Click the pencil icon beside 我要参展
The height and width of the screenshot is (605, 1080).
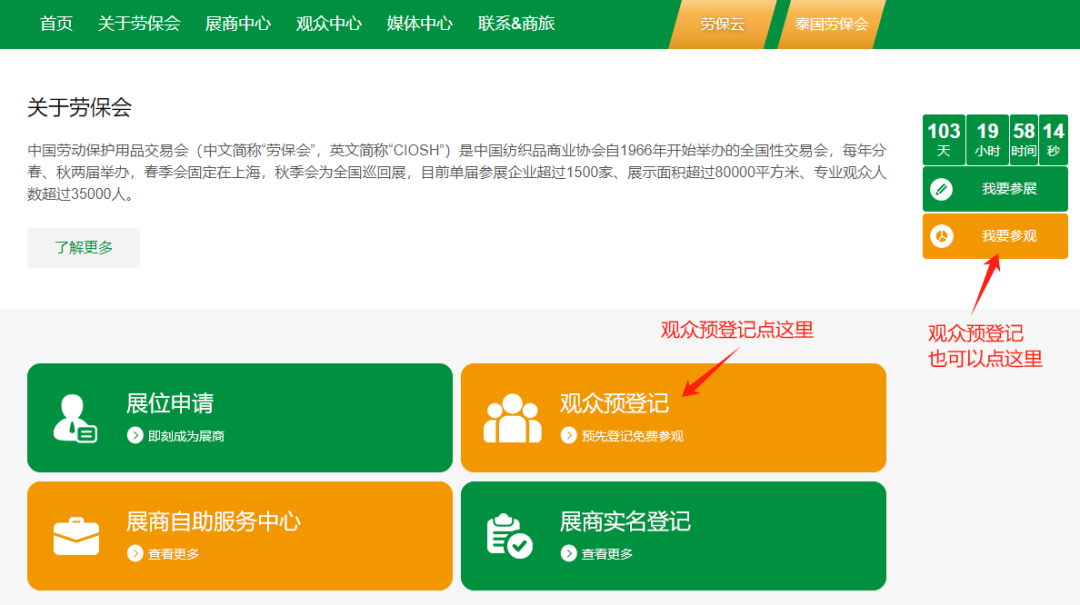(x=942, y=189)
